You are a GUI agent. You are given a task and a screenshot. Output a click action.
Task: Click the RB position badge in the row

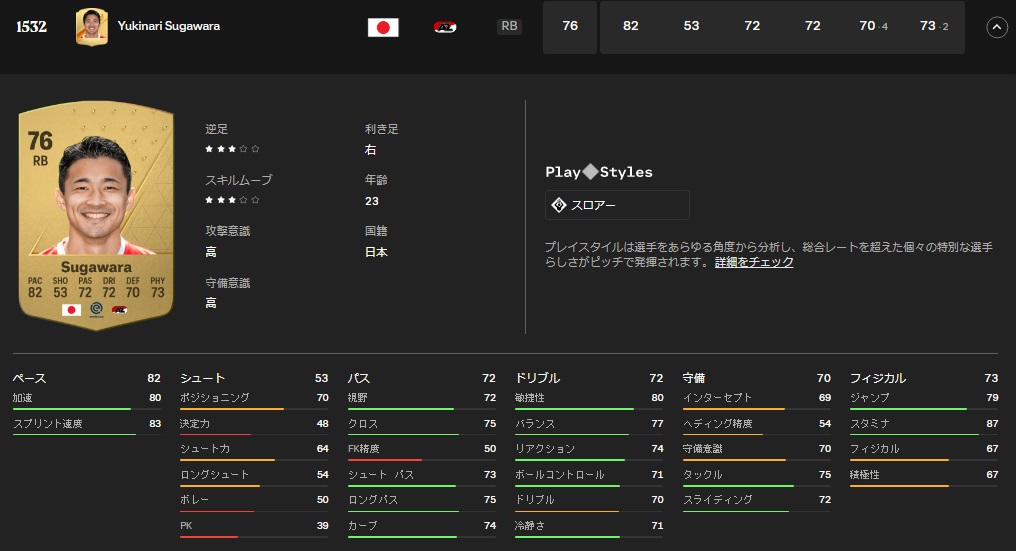pos(509,27)
